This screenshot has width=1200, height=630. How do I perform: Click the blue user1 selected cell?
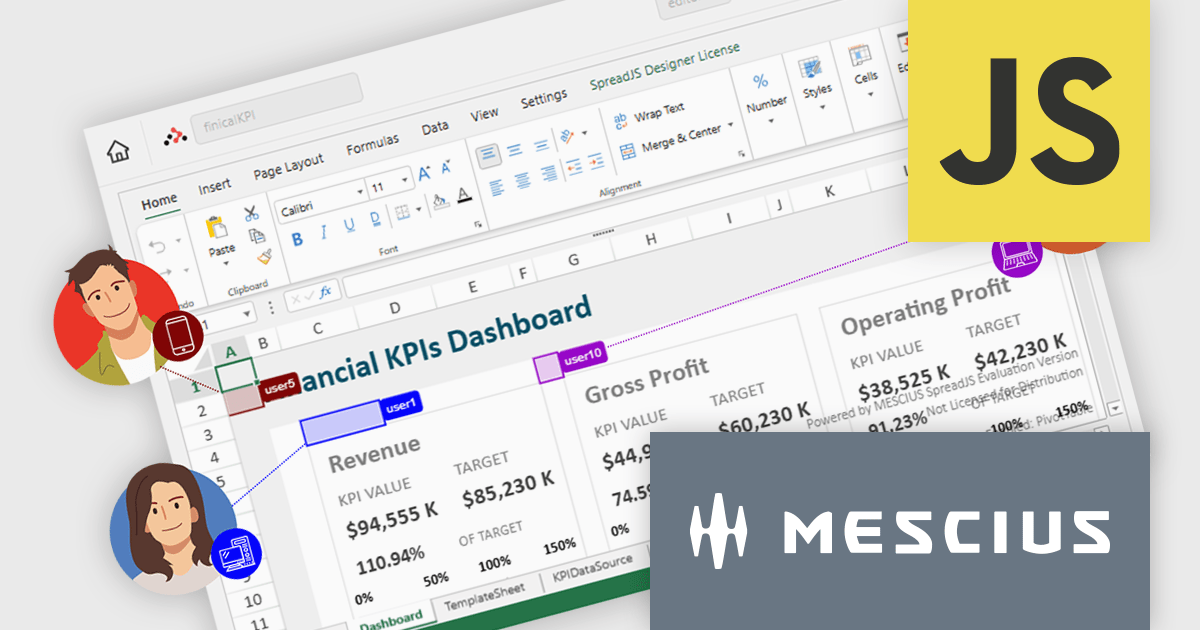point(341,422)
